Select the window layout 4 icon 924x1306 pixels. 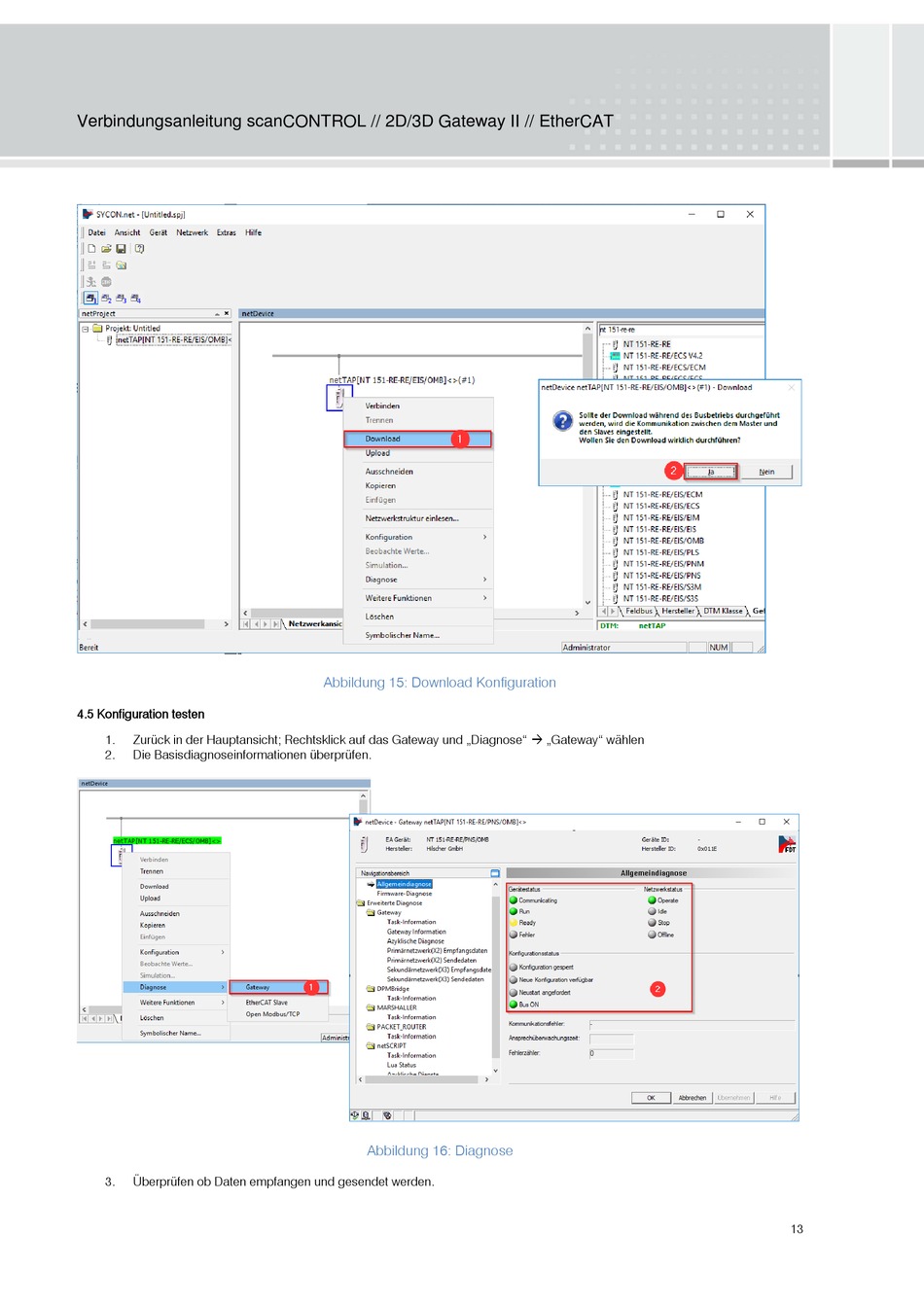point(135,299)
